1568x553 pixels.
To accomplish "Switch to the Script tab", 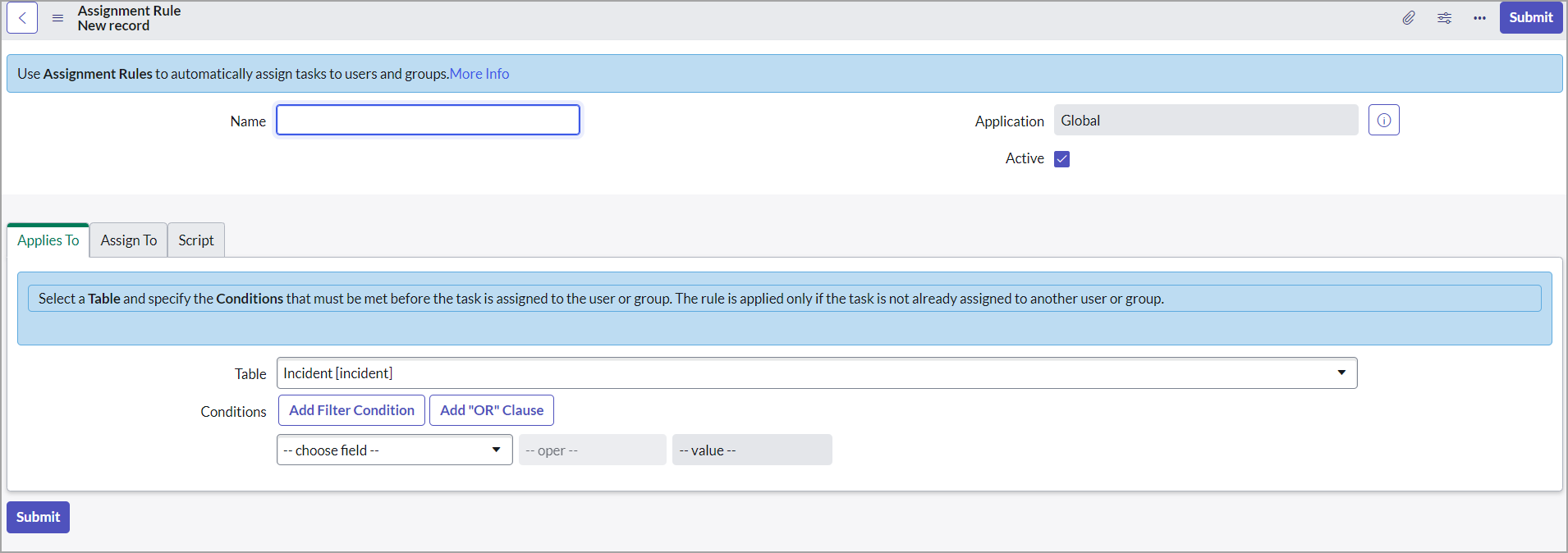I will coord(196,240).
